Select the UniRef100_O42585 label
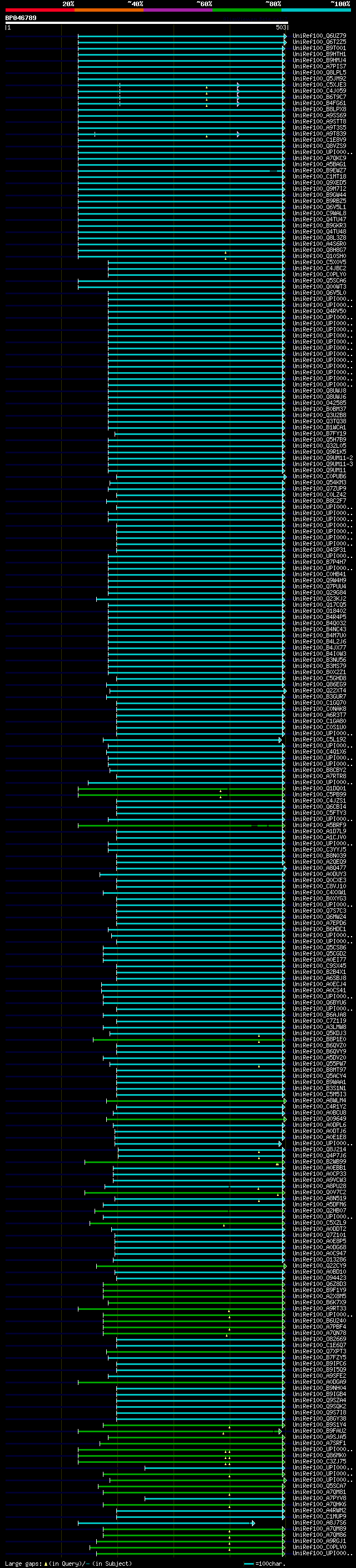356x1568 pixels. [x=319, y=403]
